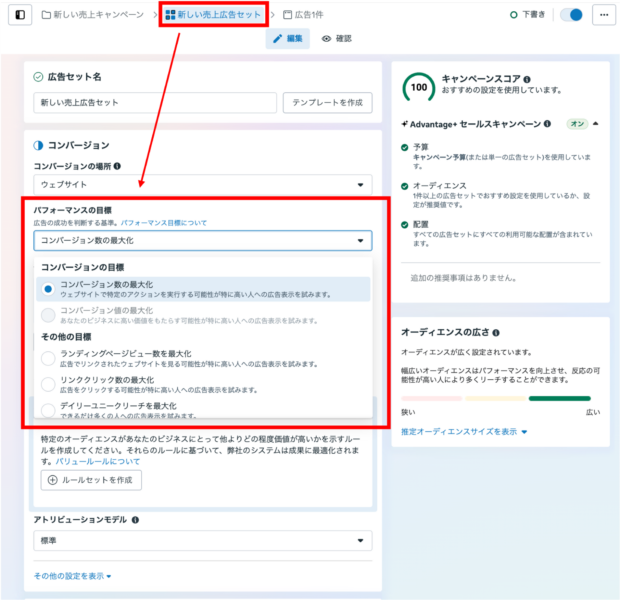Viewport: 620px width, 600px height.
Task: Switch to the 確認 tab
Action: coord(337,38)
